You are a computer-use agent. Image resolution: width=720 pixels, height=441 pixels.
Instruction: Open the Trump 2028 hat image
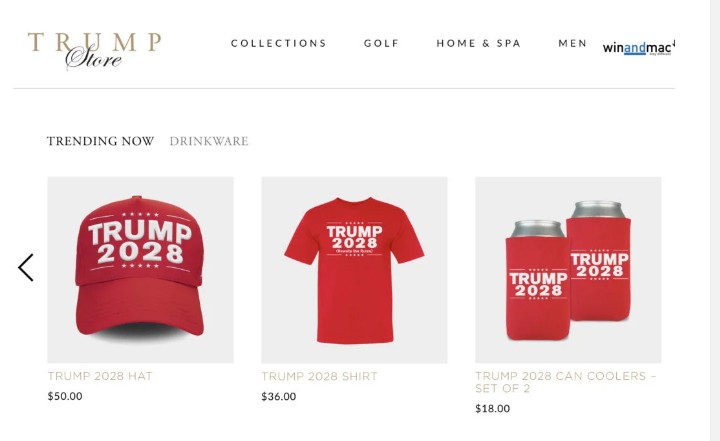coord(141,270)
